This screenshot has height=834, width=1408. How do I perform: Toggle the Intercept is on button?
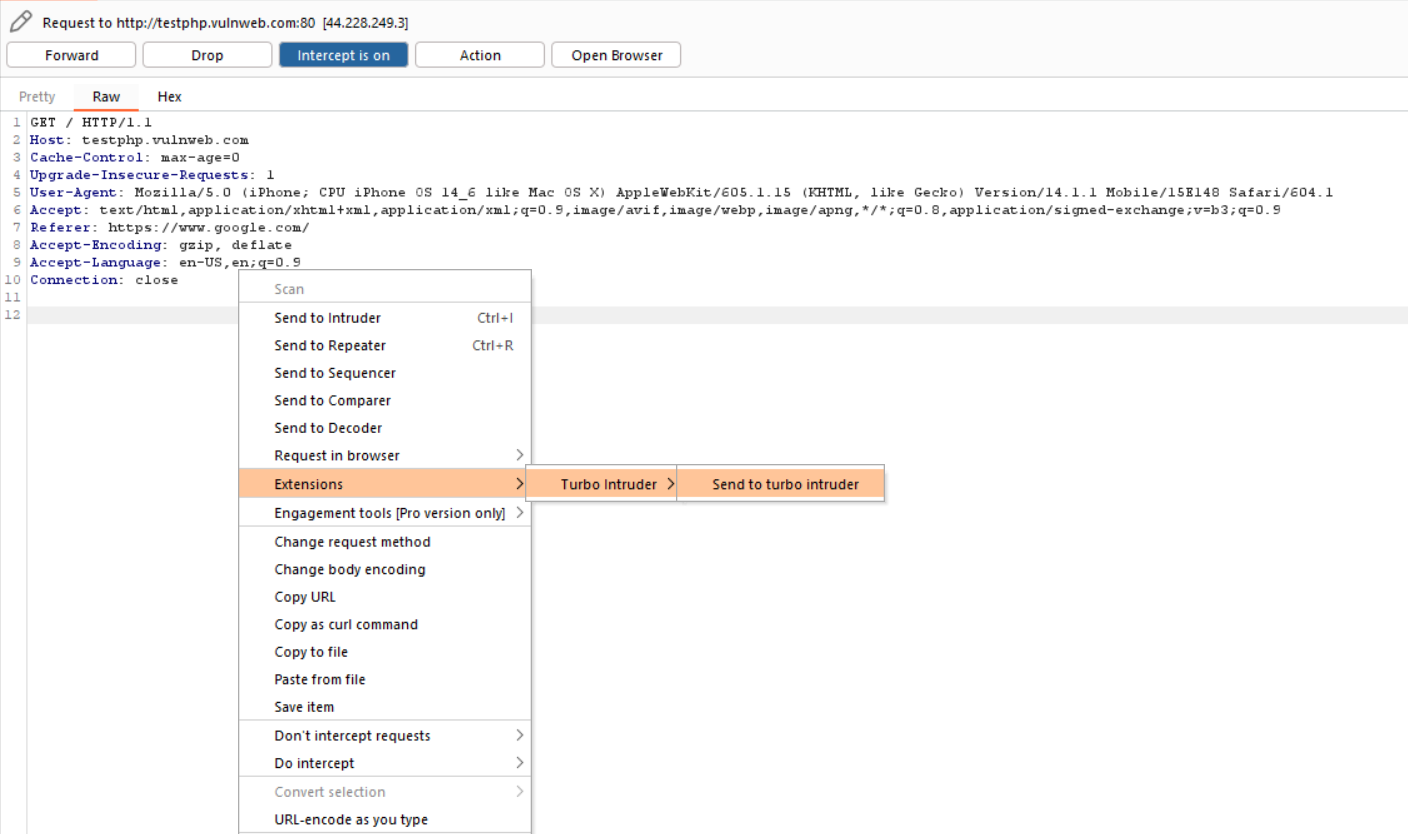(x=343, y=55)
